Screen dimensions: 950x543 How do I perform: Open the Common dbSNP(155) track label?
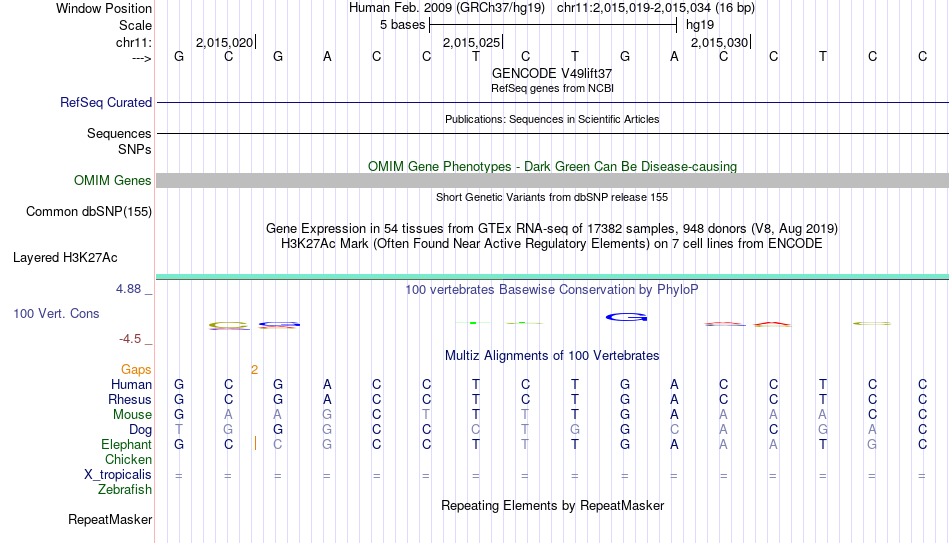tap(88, 212)
